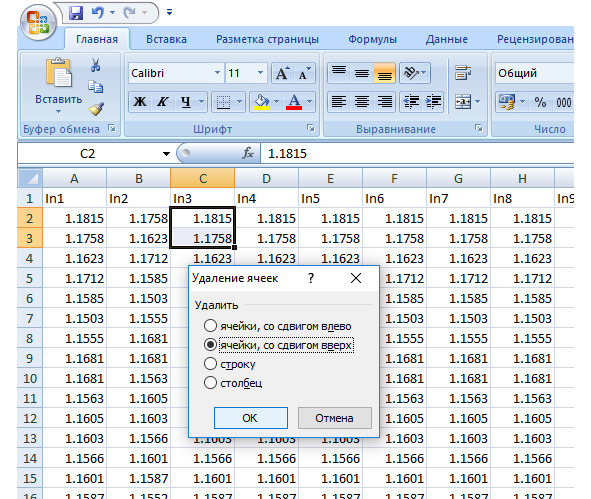Open the Формулы ribbon tab
591x499 pixels.
point(372,39)
